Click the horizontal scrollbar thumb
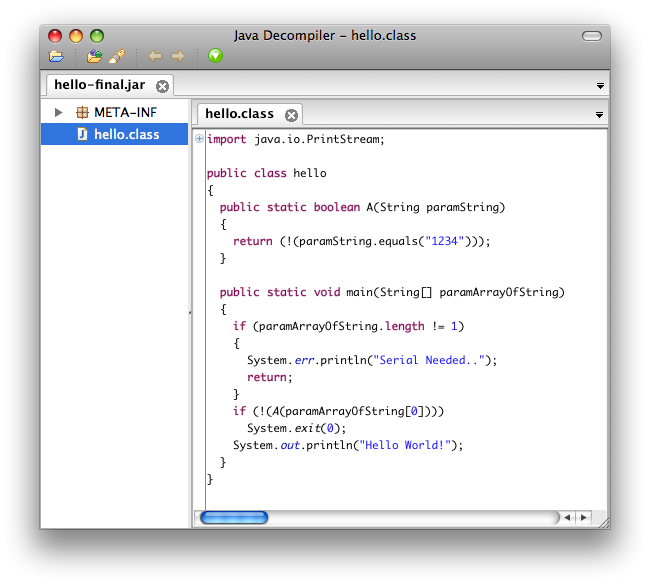Viewport: 650px width, 584px height. 234,517
